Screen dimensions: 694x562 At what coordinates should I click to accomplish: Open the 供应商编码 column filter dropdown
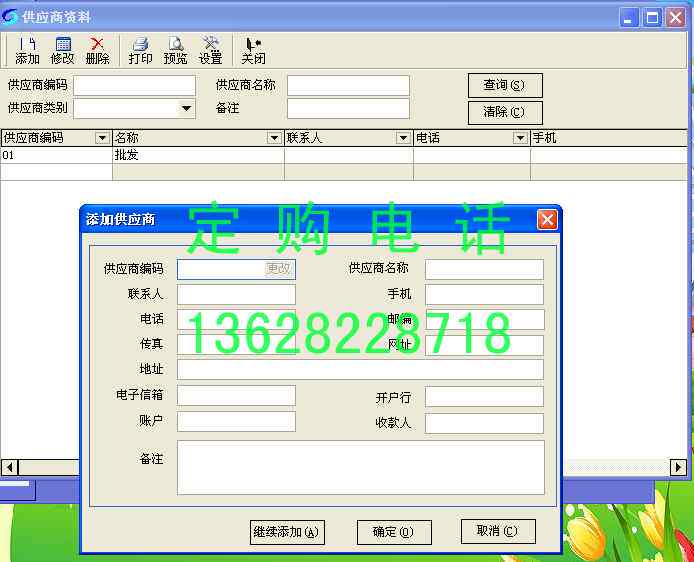[102, 138]
